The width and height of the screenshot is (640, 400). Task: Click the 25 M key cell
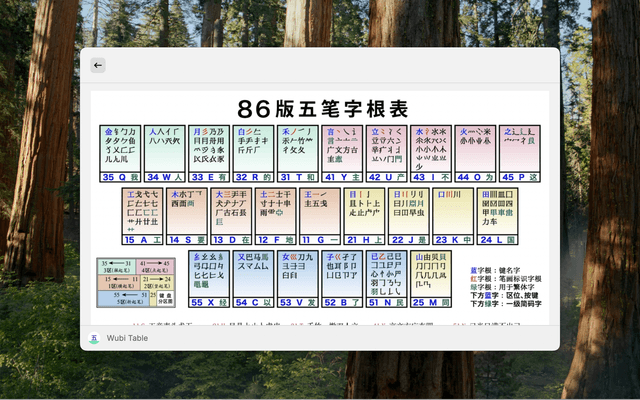(x=430, y=279)
